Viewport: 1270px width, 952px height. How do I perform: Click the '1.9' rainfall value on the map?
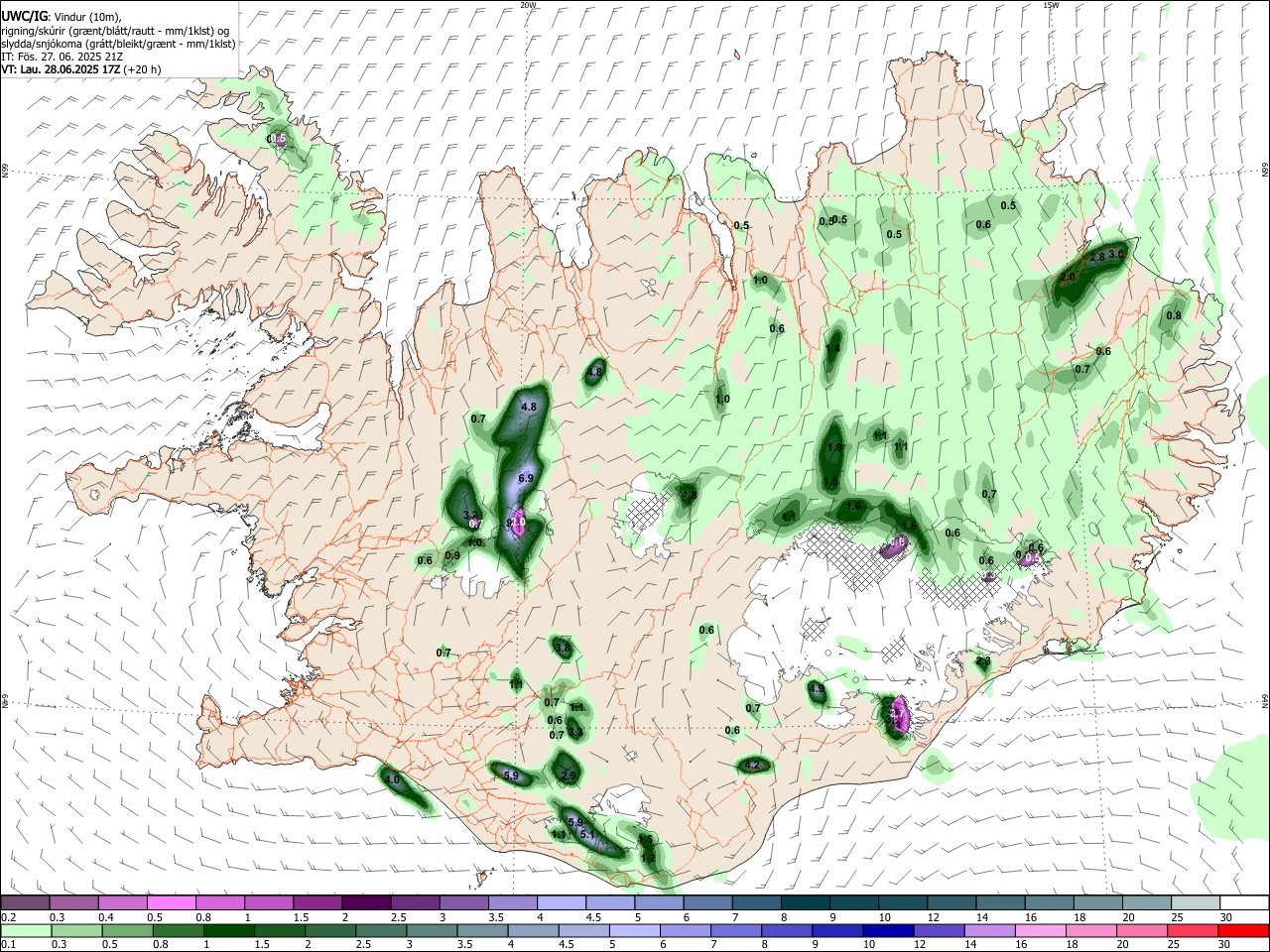(x=834, y=448)
